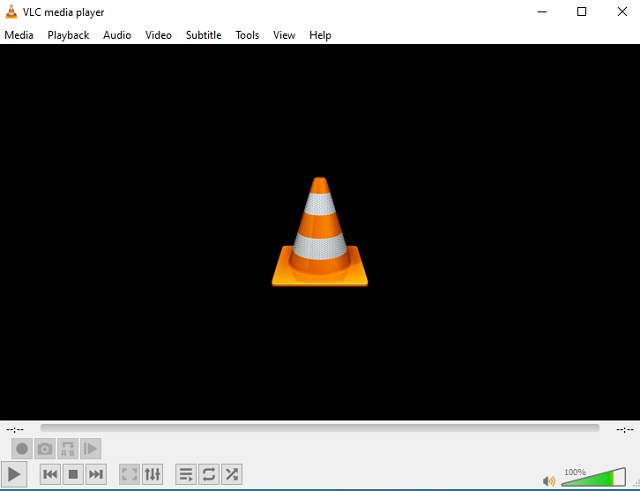Image resolution: width=640 pixels, height=491 pixels.
Task: Show extended settings and effects
Action: pyautogui.click(x=152, y=474)
